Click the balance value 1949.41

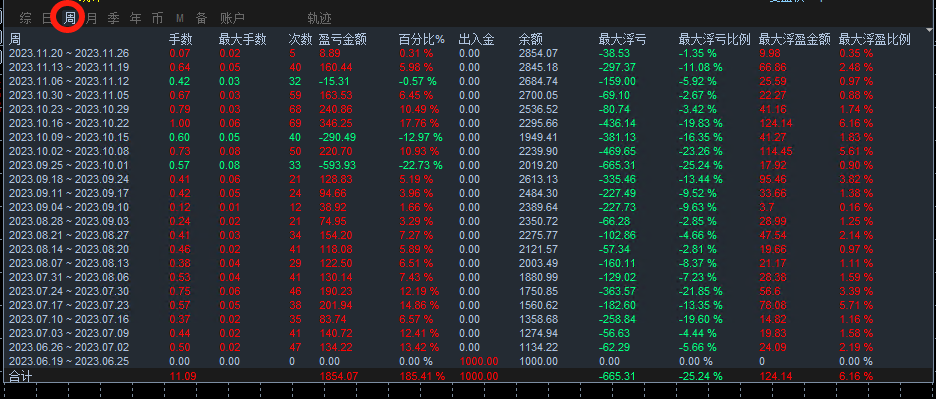pos(538,137)
